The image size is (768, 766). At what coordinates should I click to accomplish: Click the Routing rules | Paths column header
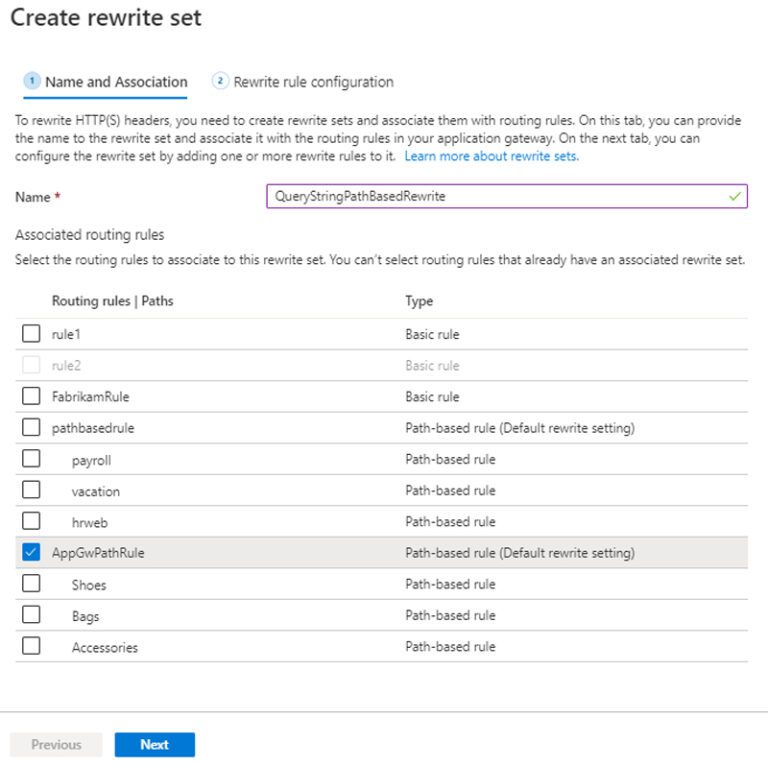pyautogui.click(x=113, y=301)
